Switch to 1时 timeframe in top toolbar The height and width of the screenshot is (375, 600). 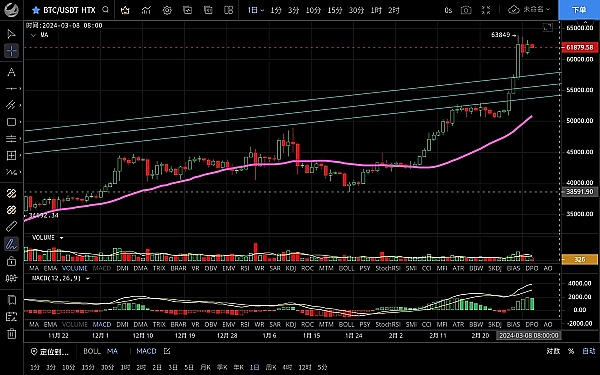376,10
